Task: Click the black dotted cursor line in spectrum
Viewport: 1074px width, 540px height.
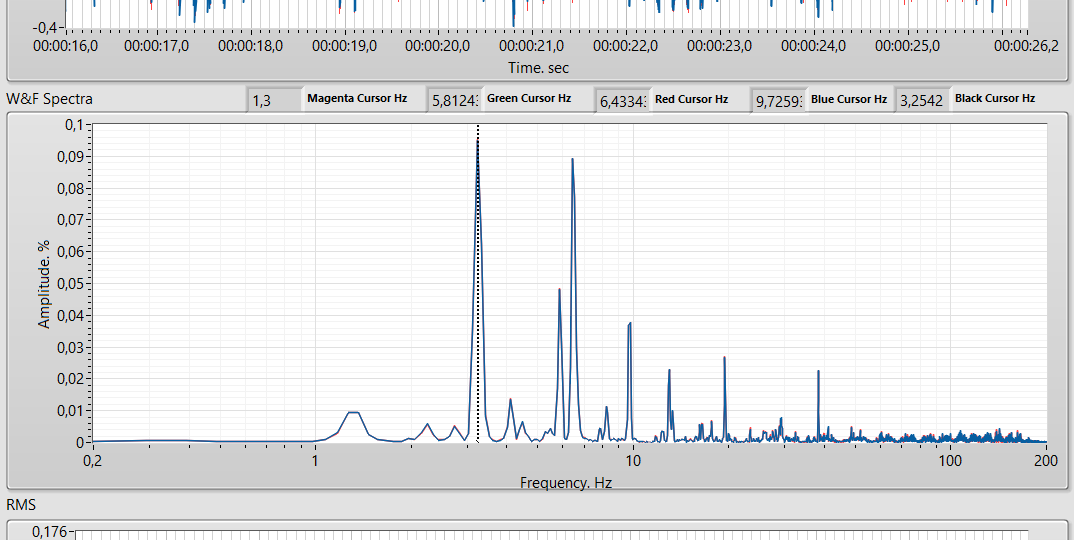Action: pos(478,283)
